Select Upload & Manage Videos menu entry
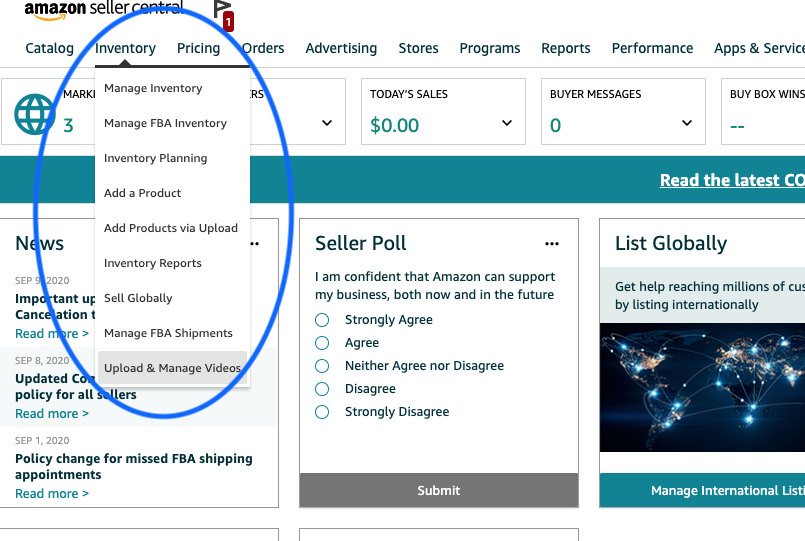 pyautogui.click(x=172, y=368)
